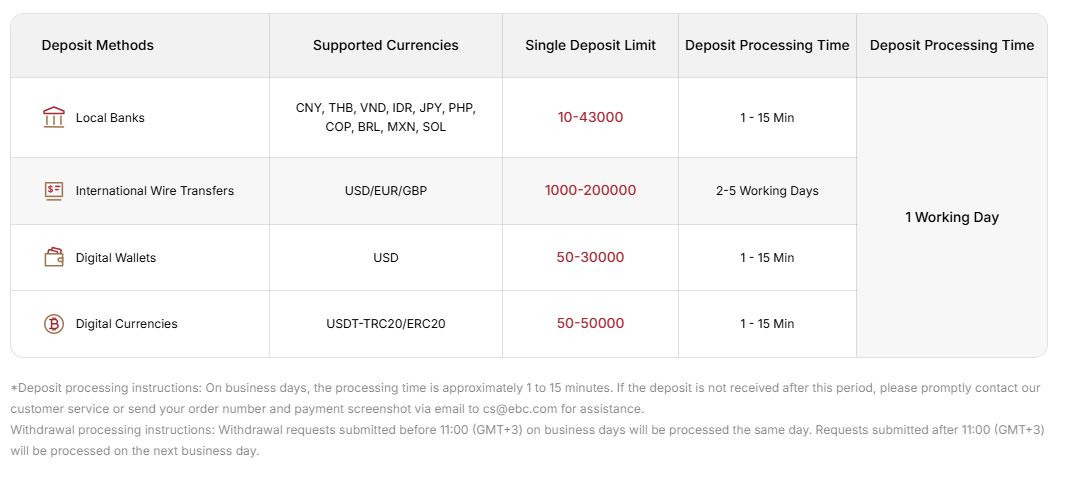Click the 1000-200000 deposit limit value

click(590, 190)
